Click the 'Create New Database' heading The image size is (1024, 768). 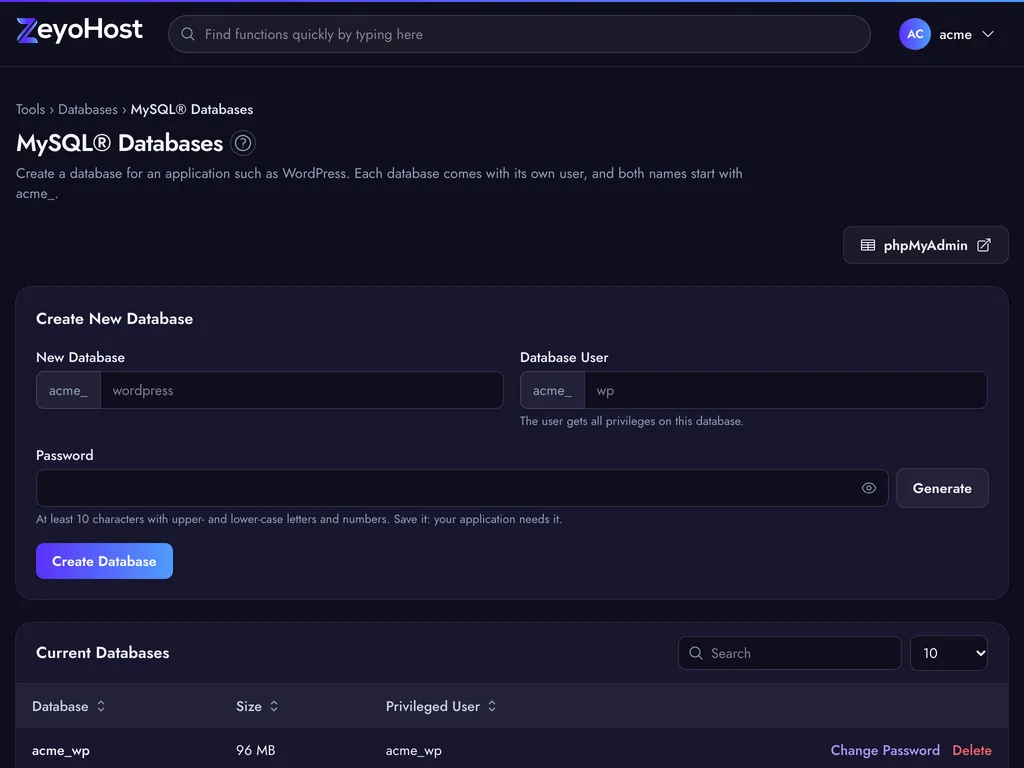pyautogui.click(x=114, y=319)
